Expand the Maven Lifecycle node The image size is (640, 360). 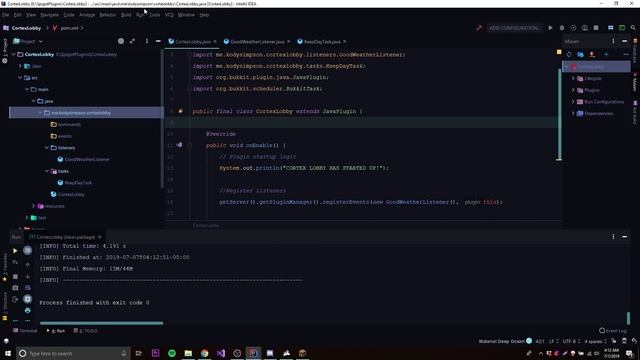click(573, 78)
